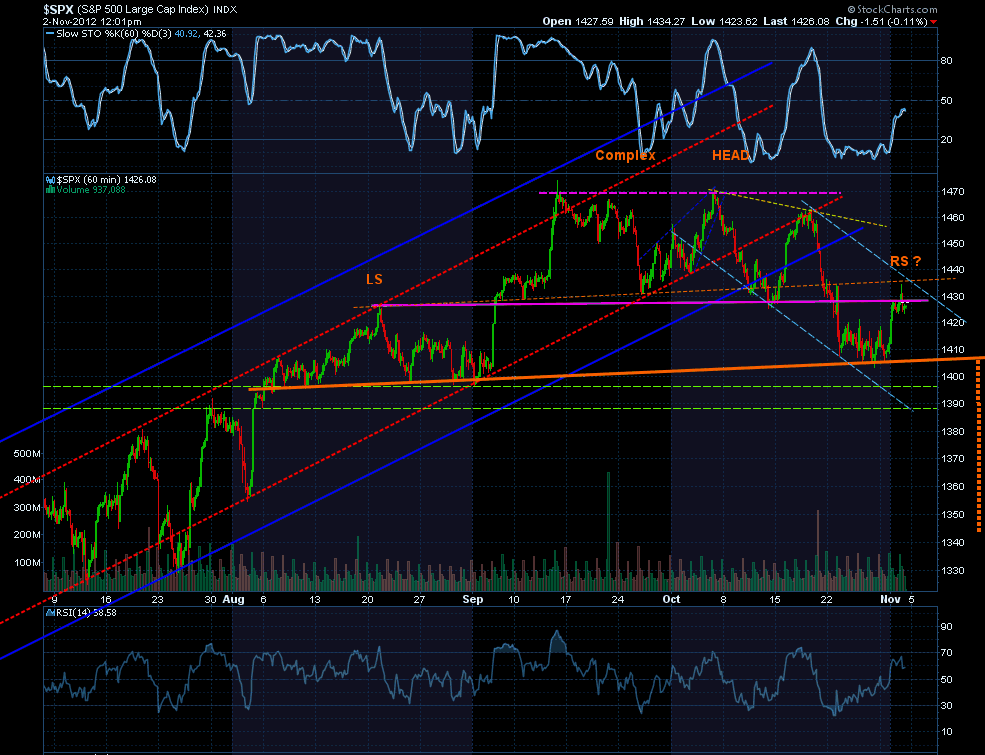Click the 1470 price axis label
Image resolution: width=985 pixels, height=755 pixels.
pyautogui.click(x=952, y=192)
